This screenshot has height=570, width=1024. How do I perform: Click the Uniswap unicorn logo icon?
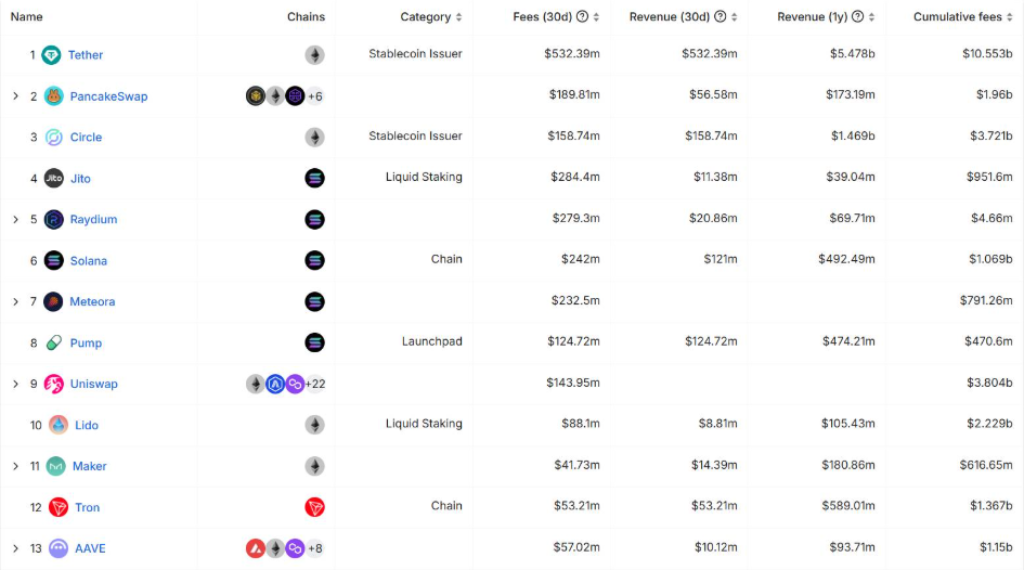(54, 384)
